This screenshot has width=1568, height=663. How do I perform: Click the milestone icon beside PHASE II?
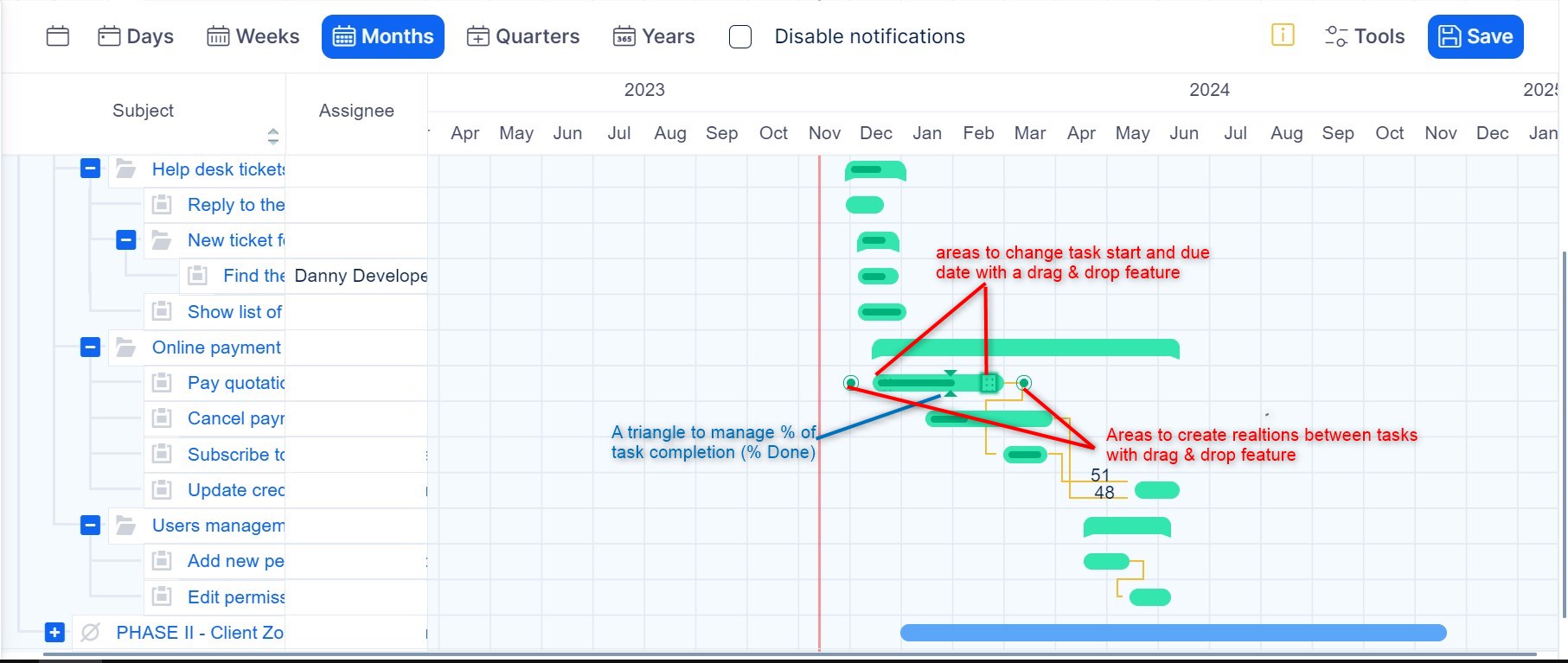point(90,633)
